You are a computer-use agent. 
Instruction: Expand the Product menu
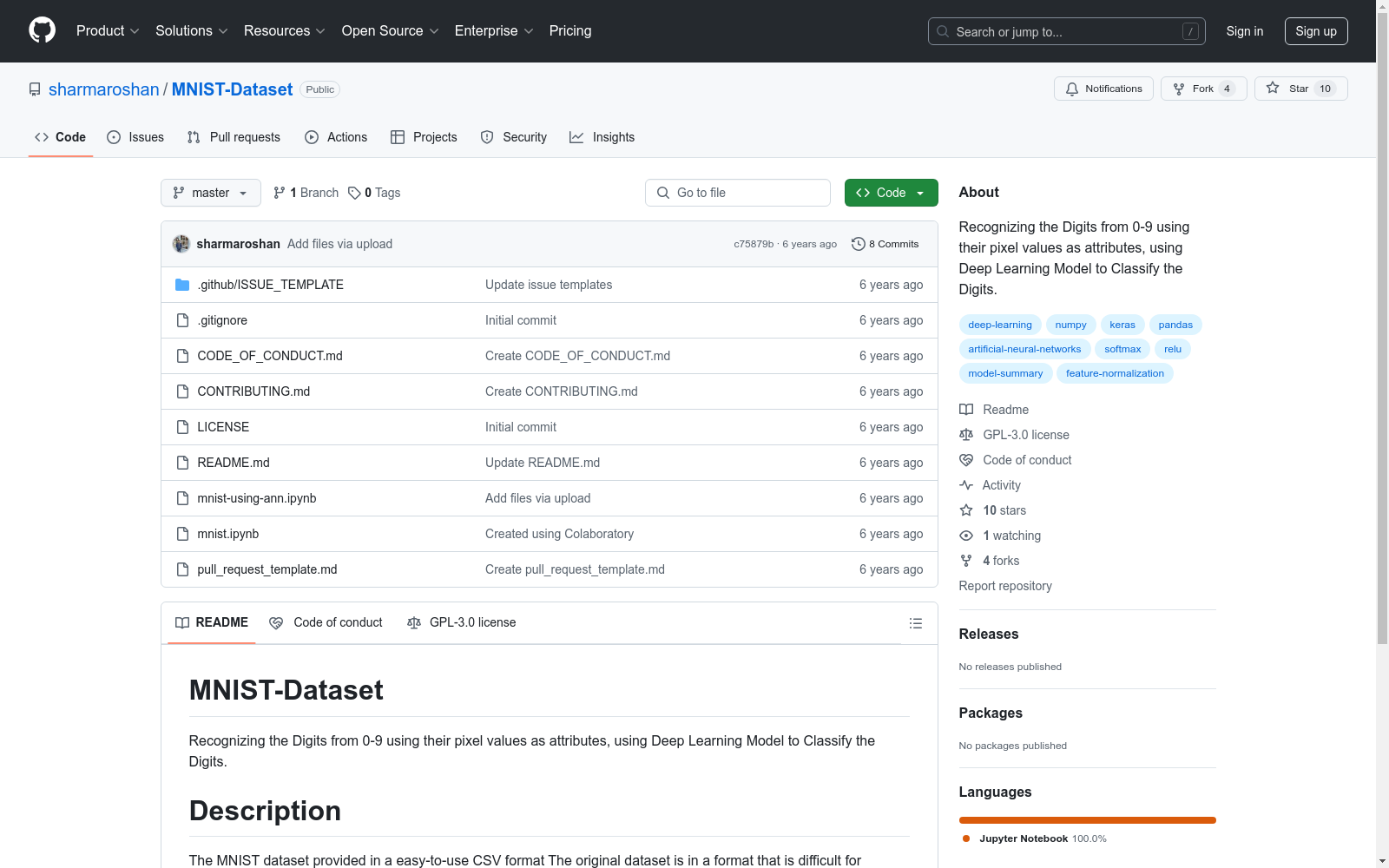point(108,31)
